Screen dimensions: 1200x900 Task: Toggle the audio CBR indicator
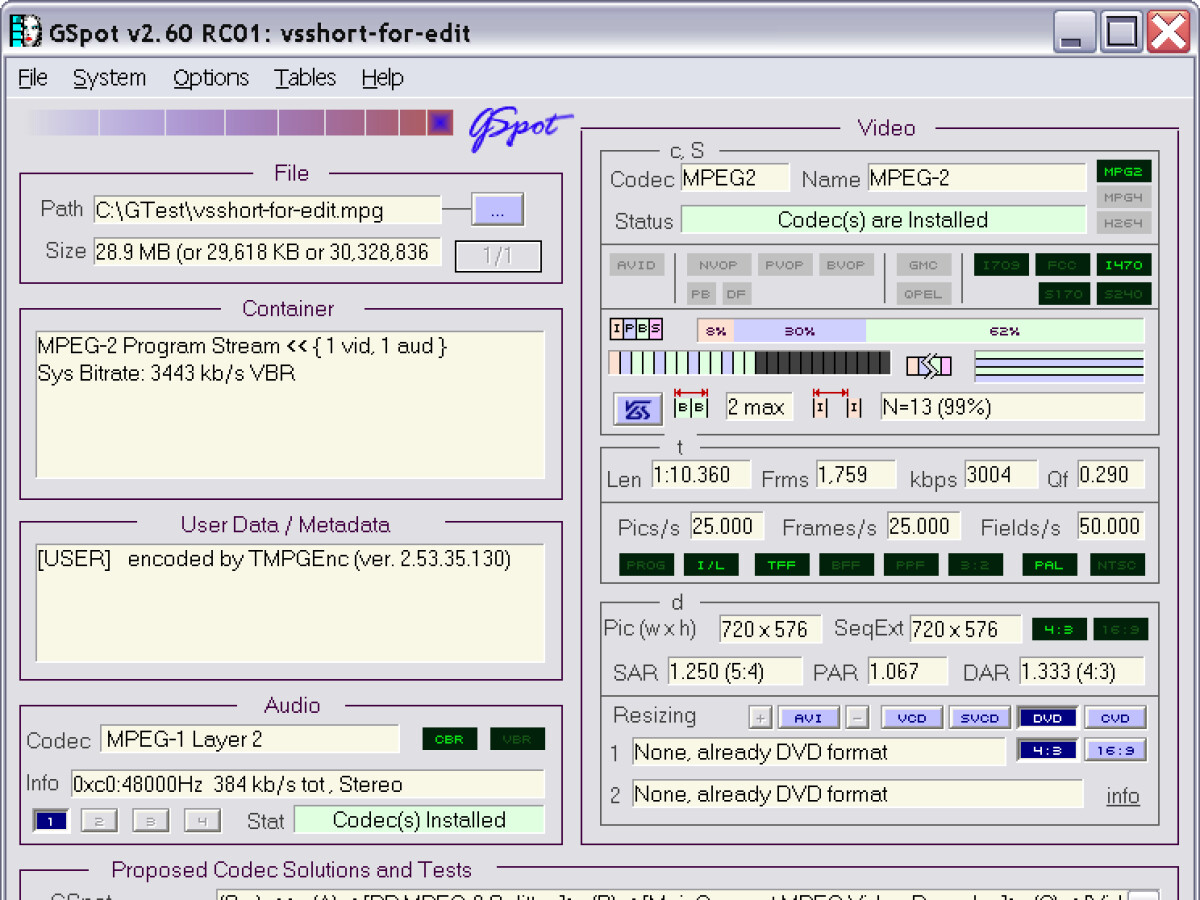click(x=449, y=739)
